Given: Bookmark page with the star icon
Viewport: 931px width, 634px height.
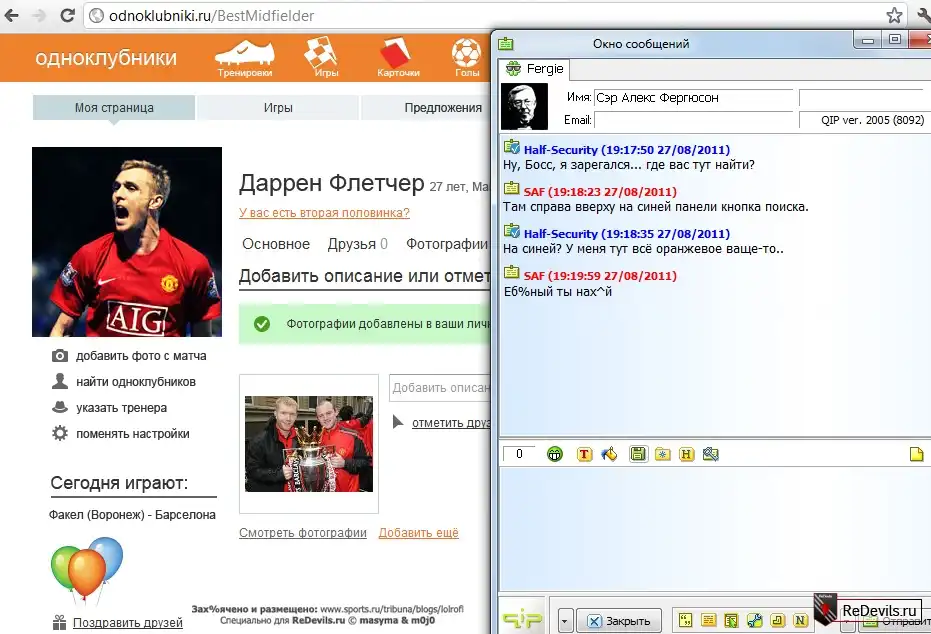Looking at the screenshot, I should click(x=894, y=16).
